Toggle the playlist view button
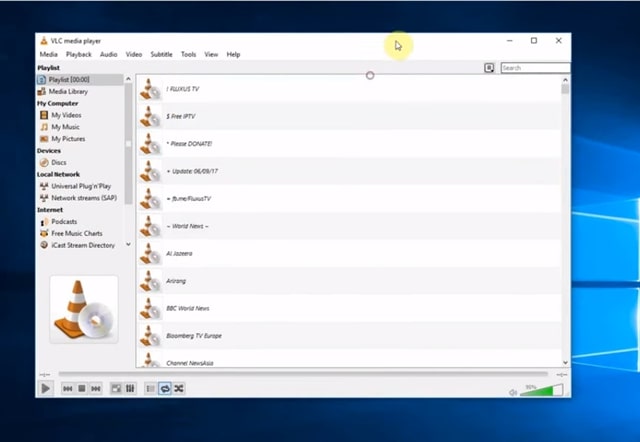This screenshot has height=442, width=640. coord(151,389)
